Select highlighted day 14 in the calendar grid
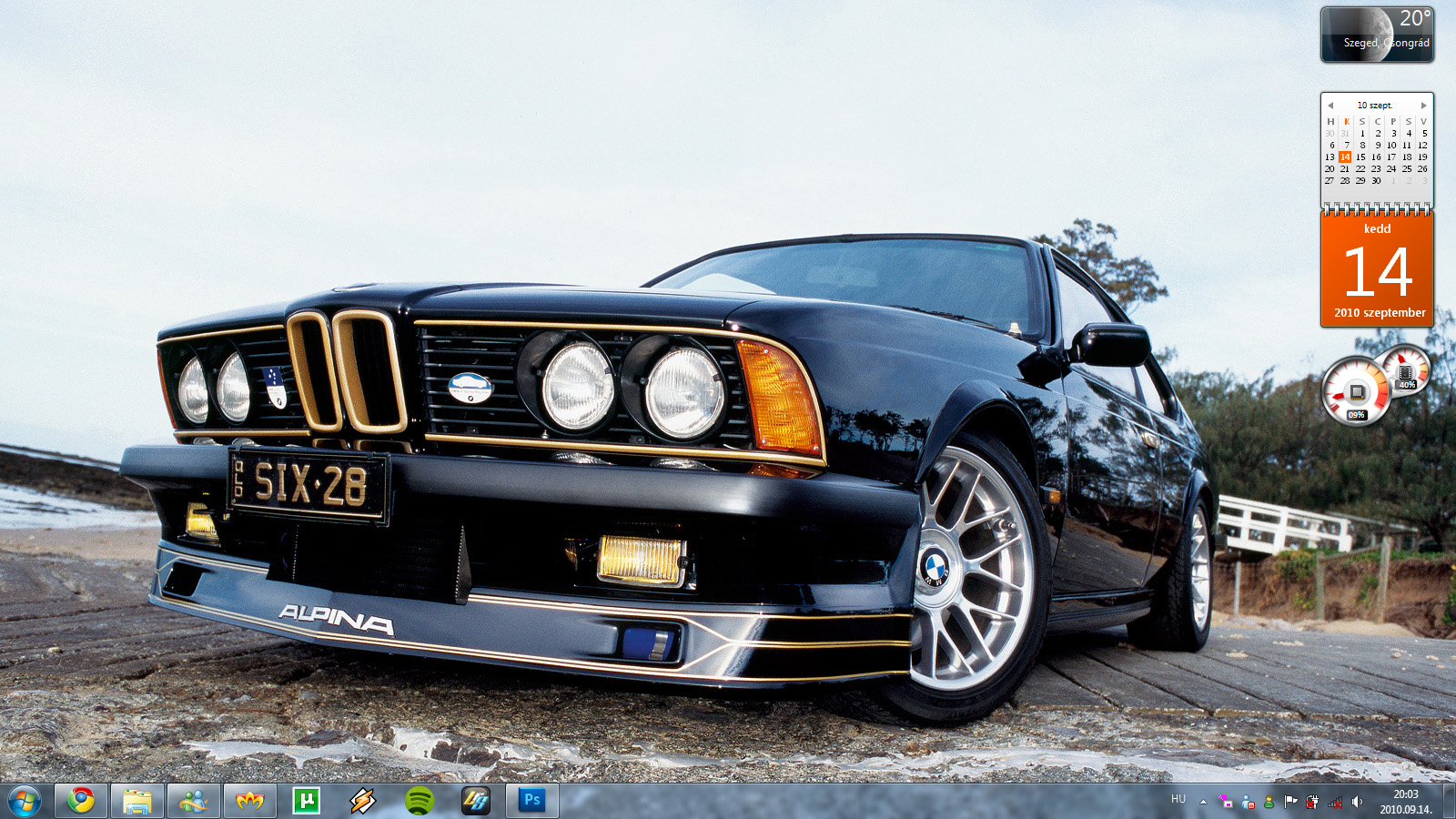The image size is (1456, 819). [x=1345, y=157]
